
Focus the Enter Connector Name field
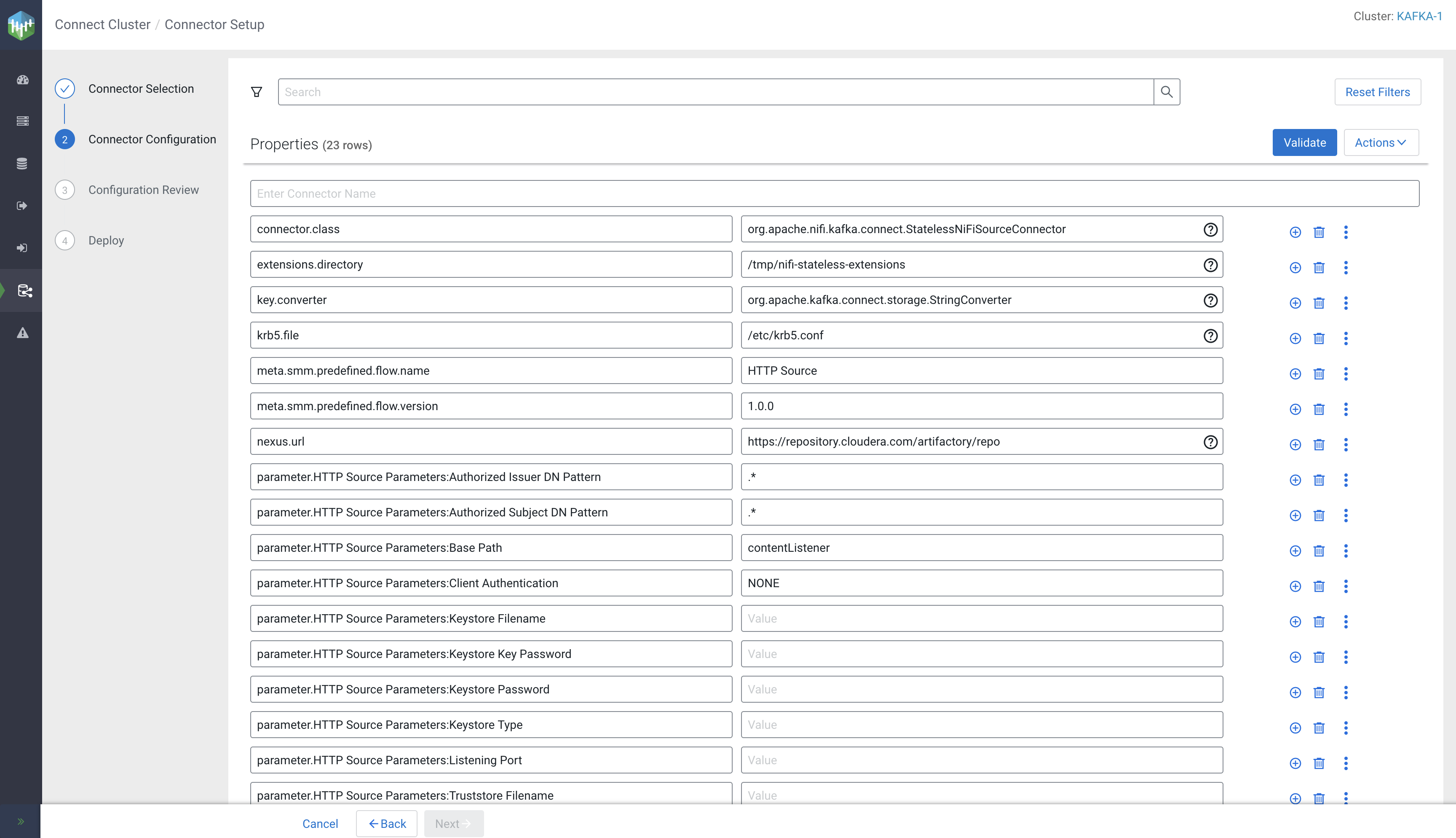[x=834, y=194]
